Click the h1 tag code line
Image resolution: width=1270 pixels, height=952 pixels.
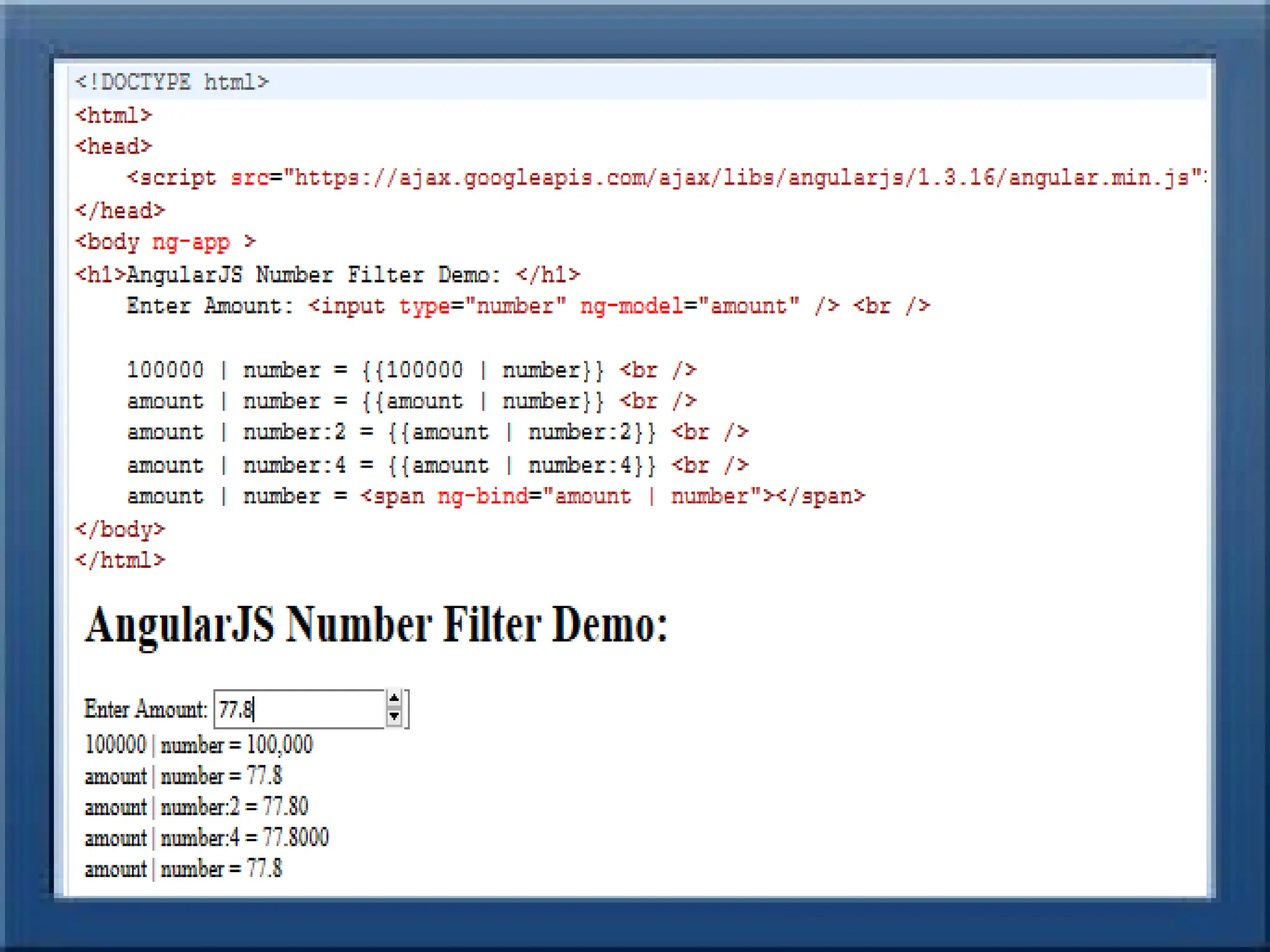click(x=327, y=275)
